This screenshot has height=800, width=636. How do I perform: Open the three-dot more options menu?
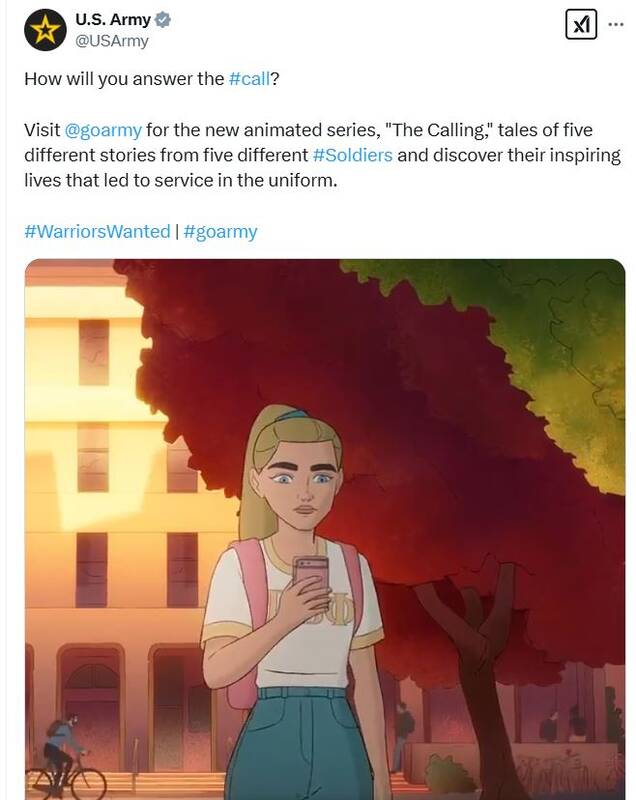coord(616,24)
